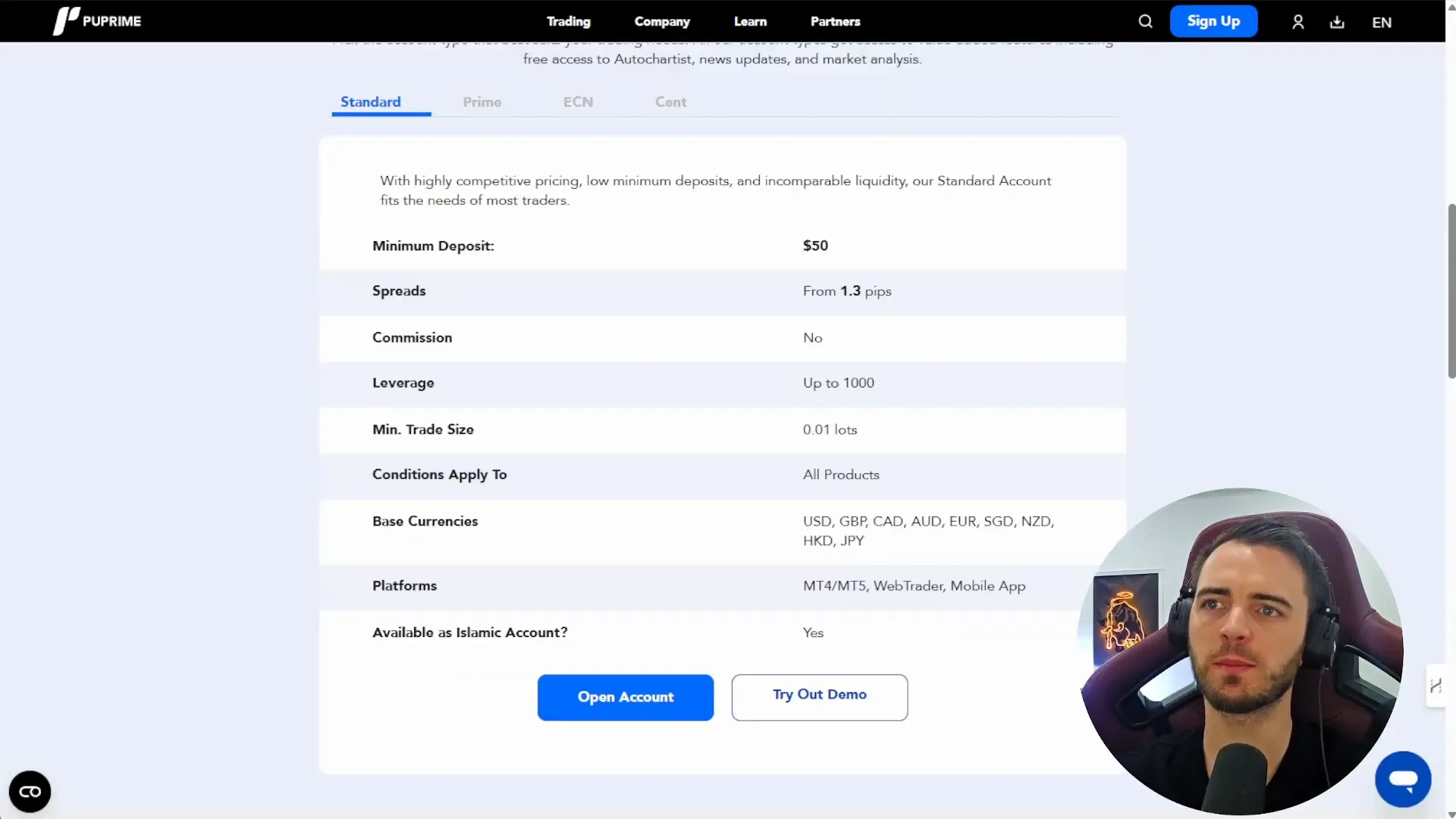
Task: Switch to the ECN account tab
Action: (578, 102)
